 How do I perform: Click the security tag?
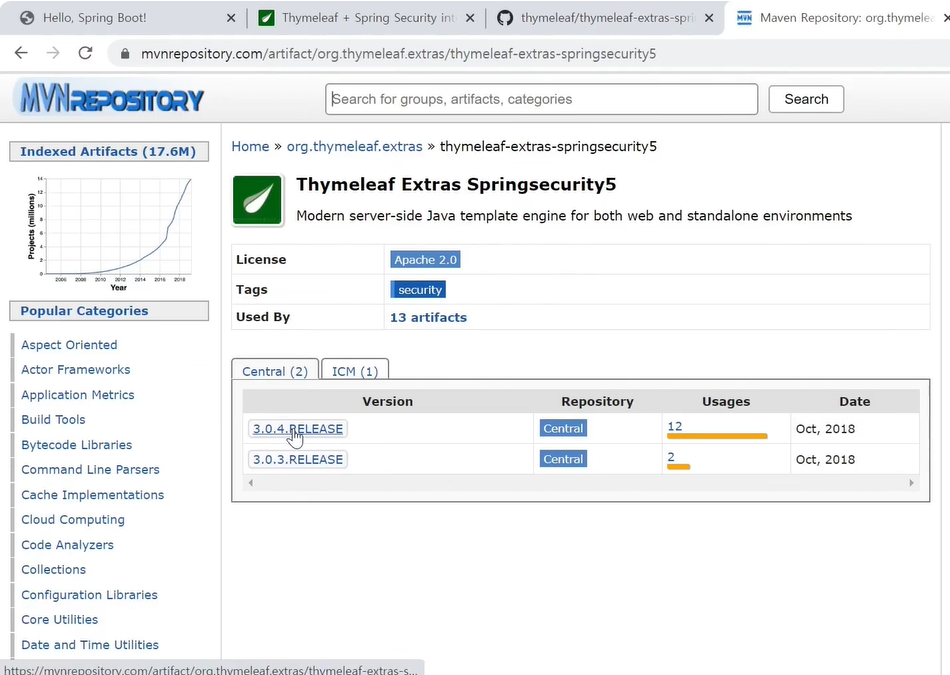(x=419, y=290)
